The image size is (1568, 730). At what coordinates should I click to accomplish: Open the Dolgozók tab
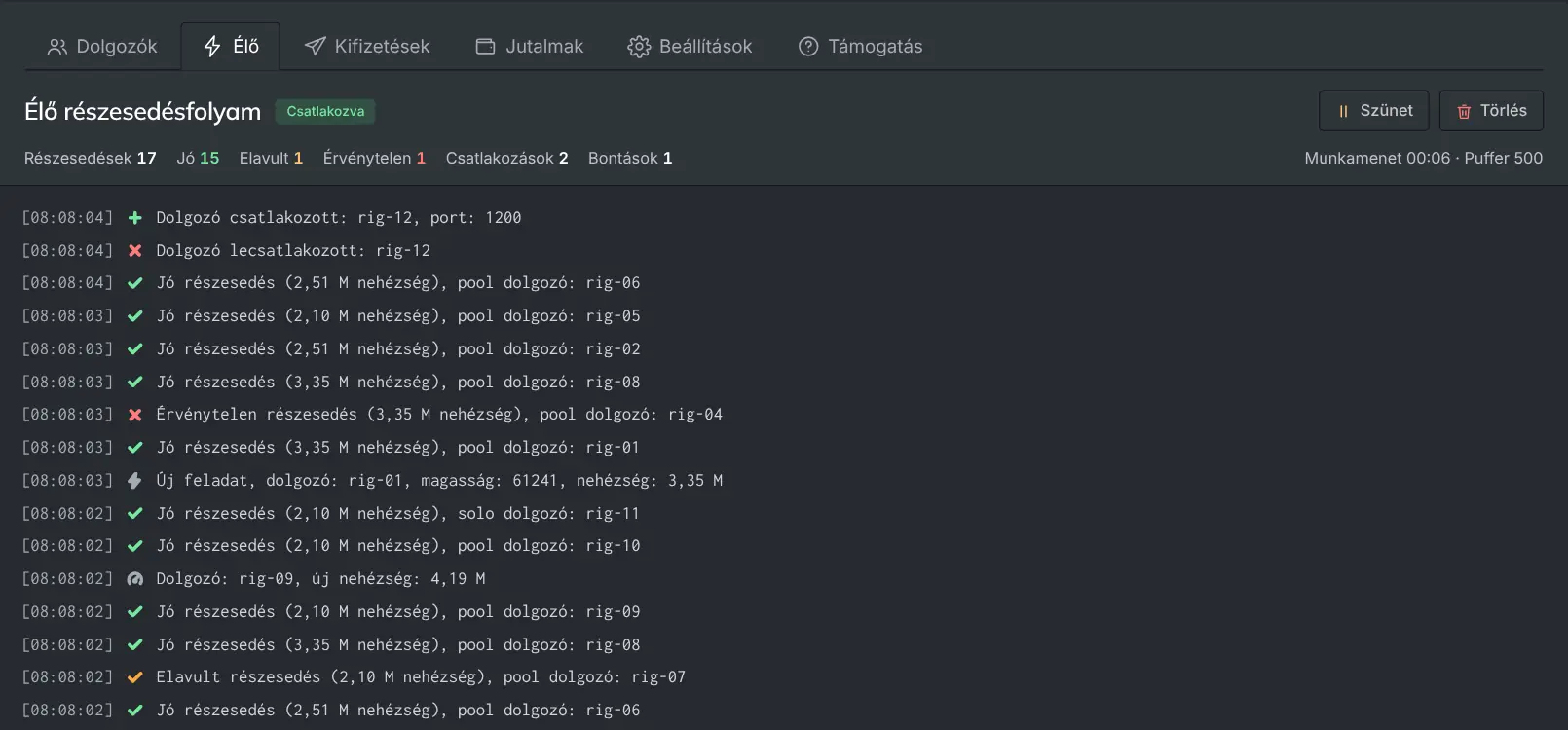coord(102,47)
